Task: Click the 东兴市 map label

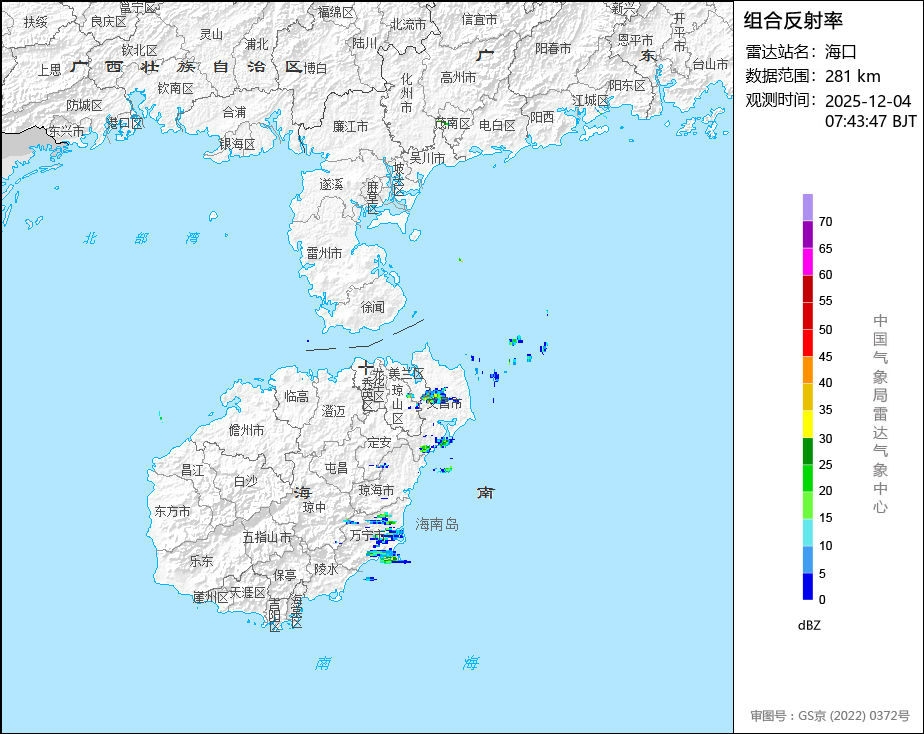Action: [66, 131]
